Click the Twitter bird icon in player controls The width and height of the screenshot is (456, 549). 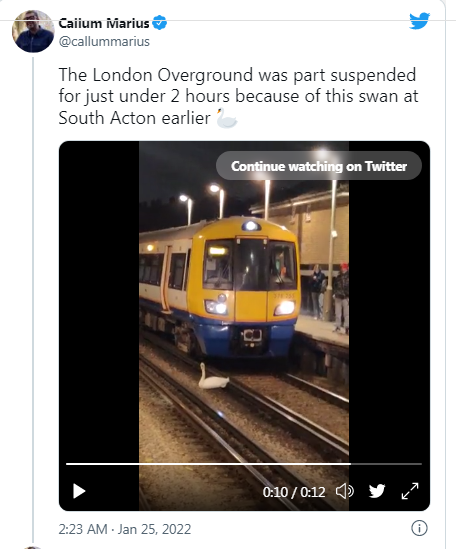point(377,491)
